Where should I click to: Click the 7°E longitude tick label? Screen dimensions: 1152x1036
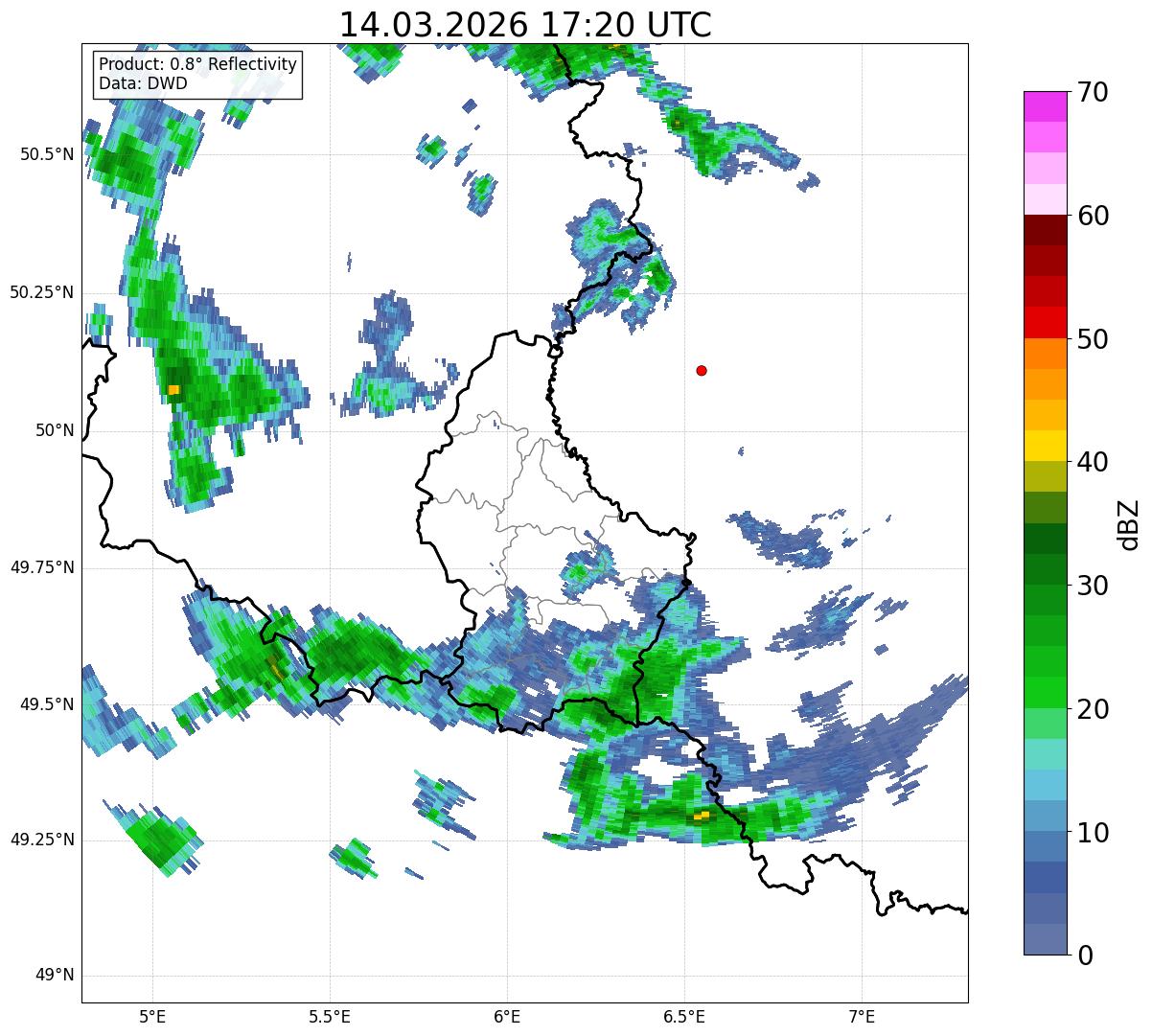coord(862,1016)
